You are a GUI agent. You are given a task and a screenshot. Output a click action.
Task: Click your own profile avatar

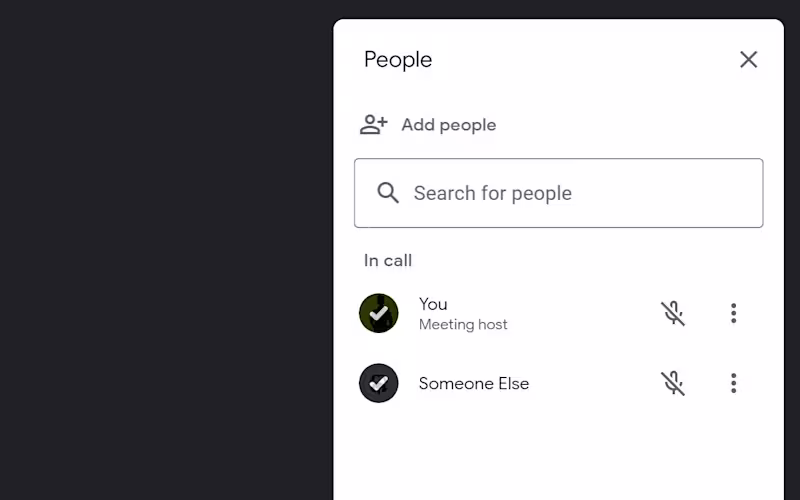(x=379, y=313)
